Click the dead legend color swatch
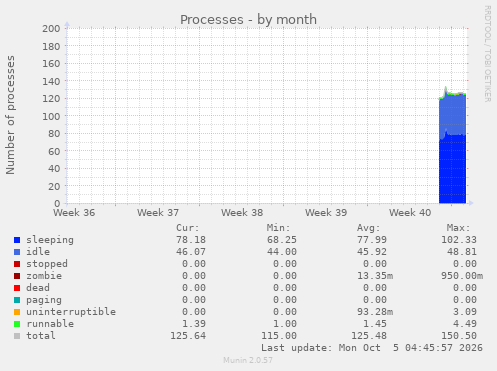Image resolution: width=497 pixels, height=371 pixels. pyautogui.click(x=17, y=288)
